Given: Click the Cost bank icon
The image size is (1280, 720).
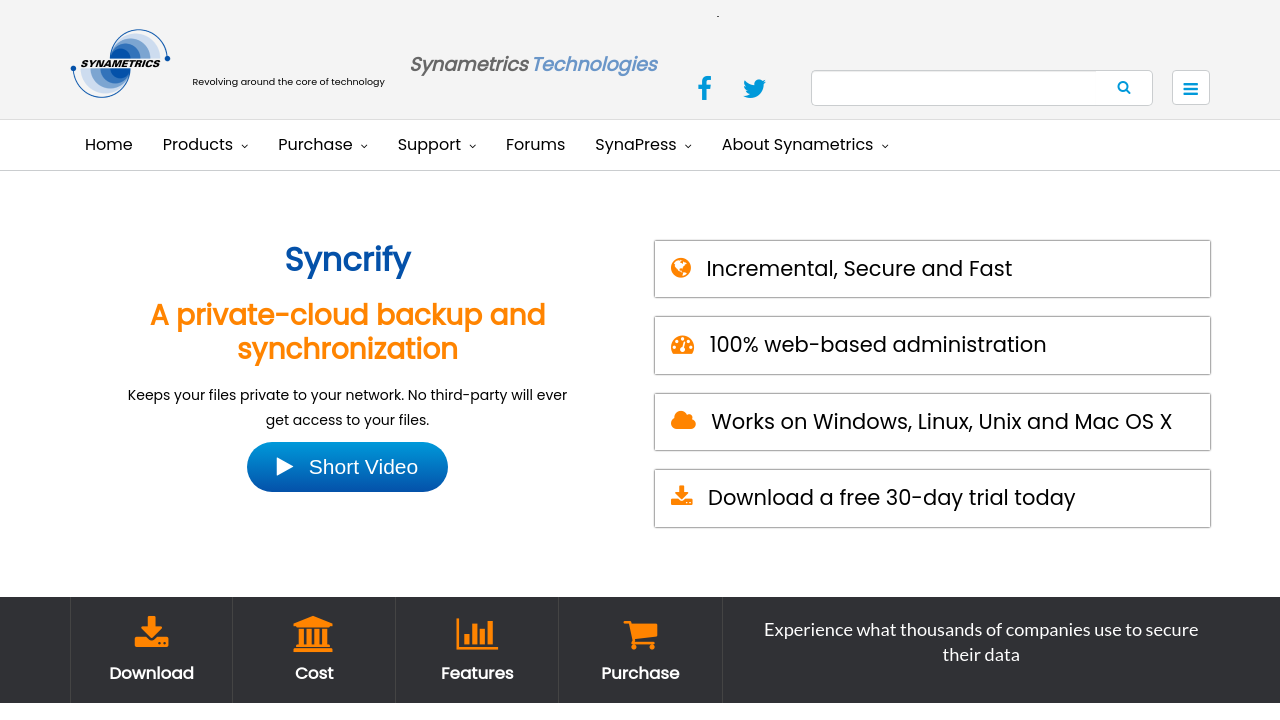Looking at the screenshot, I should 313,633.
